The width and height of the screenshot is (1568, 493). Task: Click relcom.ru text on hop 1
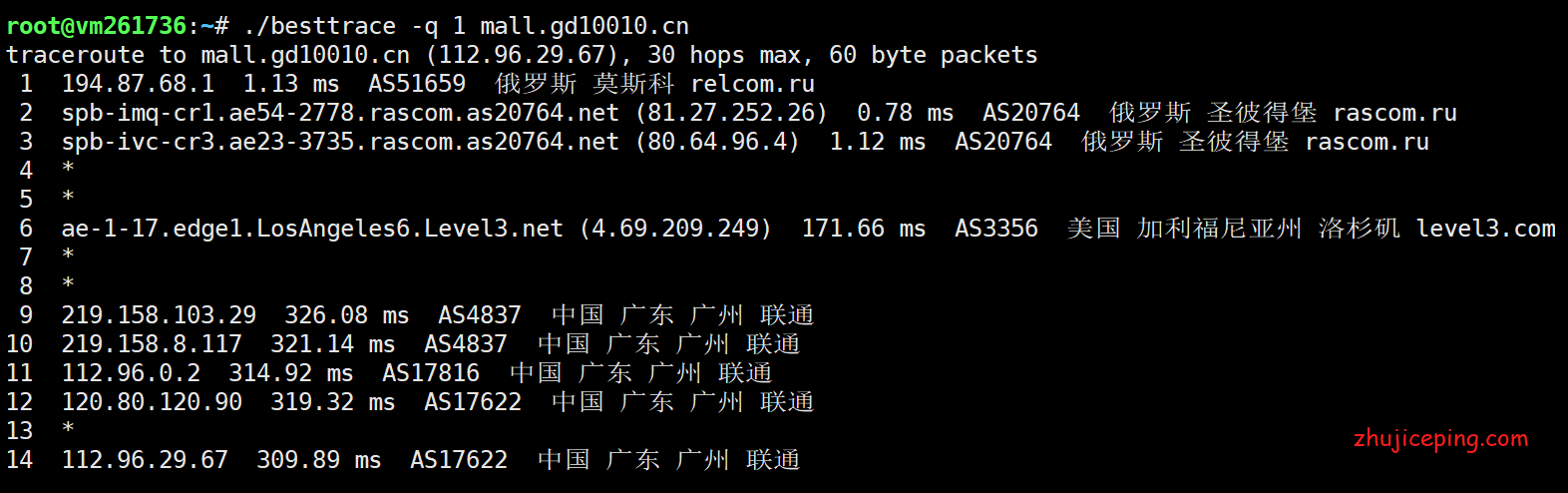(x=753, y=84)
